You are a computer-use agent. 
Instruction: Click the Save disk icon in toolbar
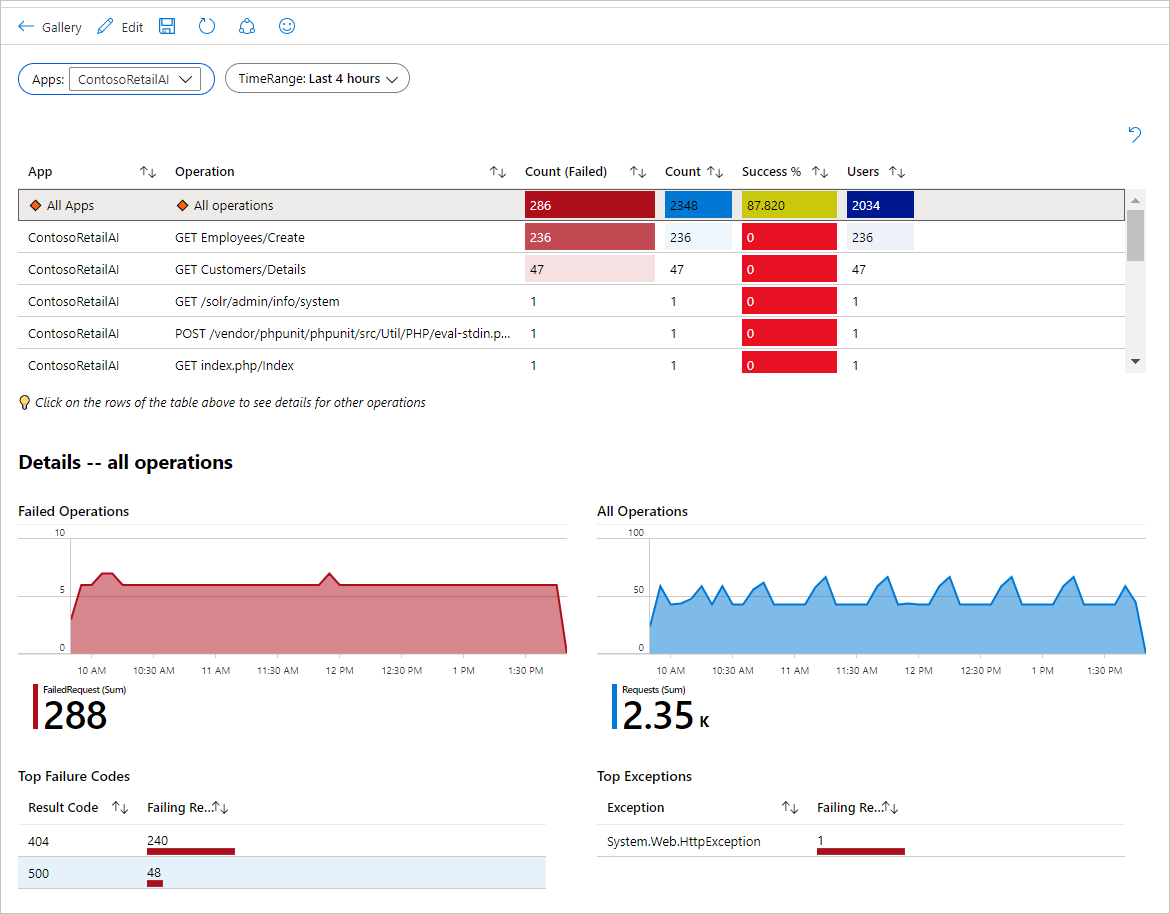coord(167,27)
